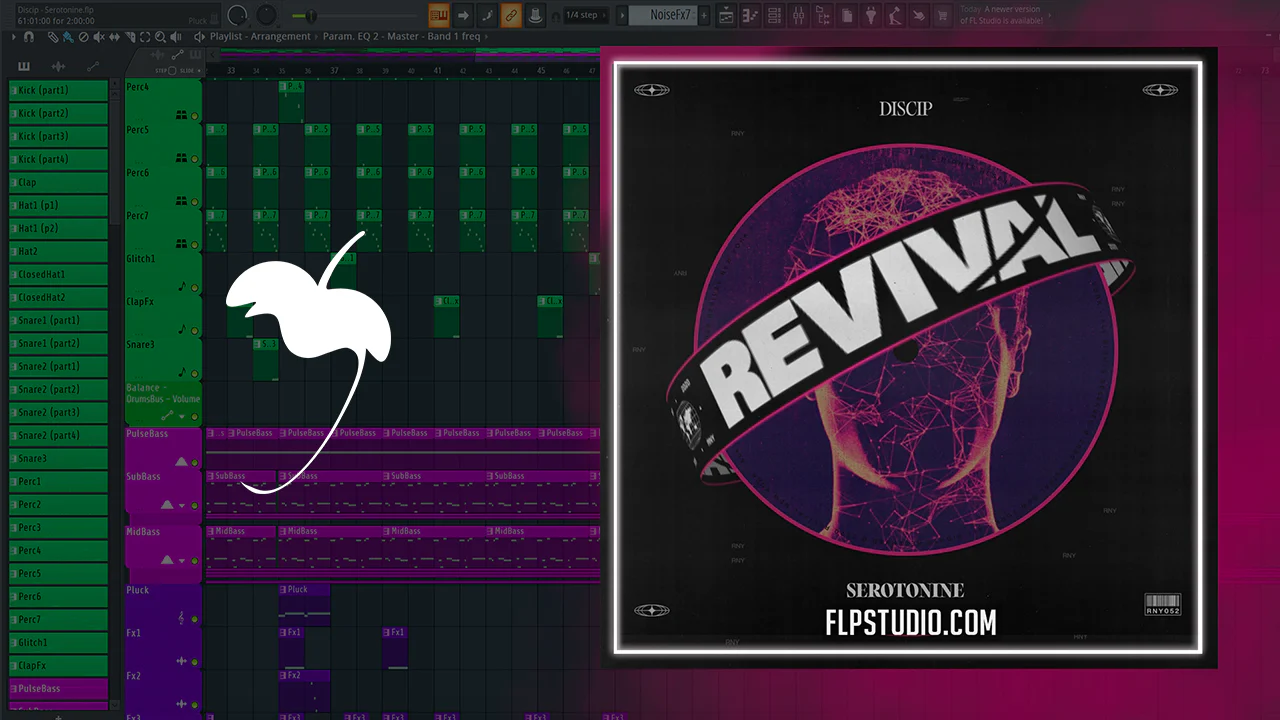The image size is (1280, 720).
Task: Select the Slip tool
Action: click(x=113, y=37)
